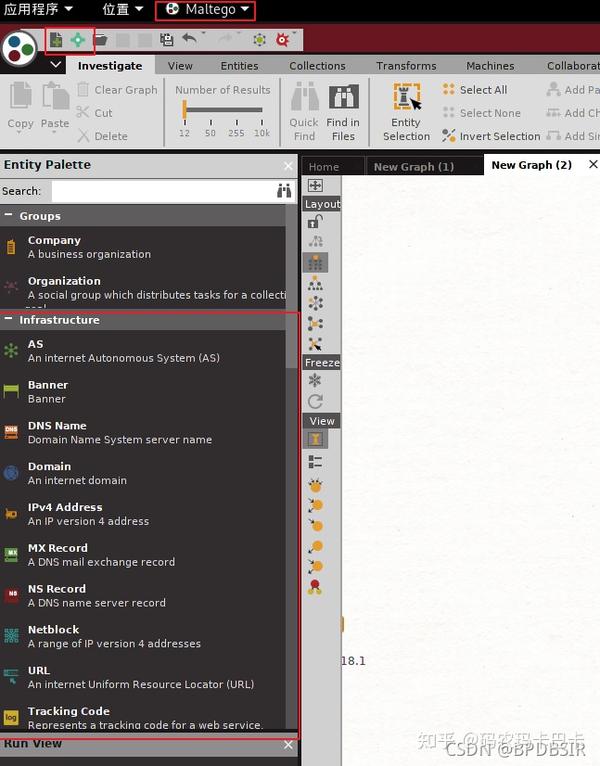Toggle the Freeze snowflake icon
Screen dimensions: 600x766
coord(315,380)
